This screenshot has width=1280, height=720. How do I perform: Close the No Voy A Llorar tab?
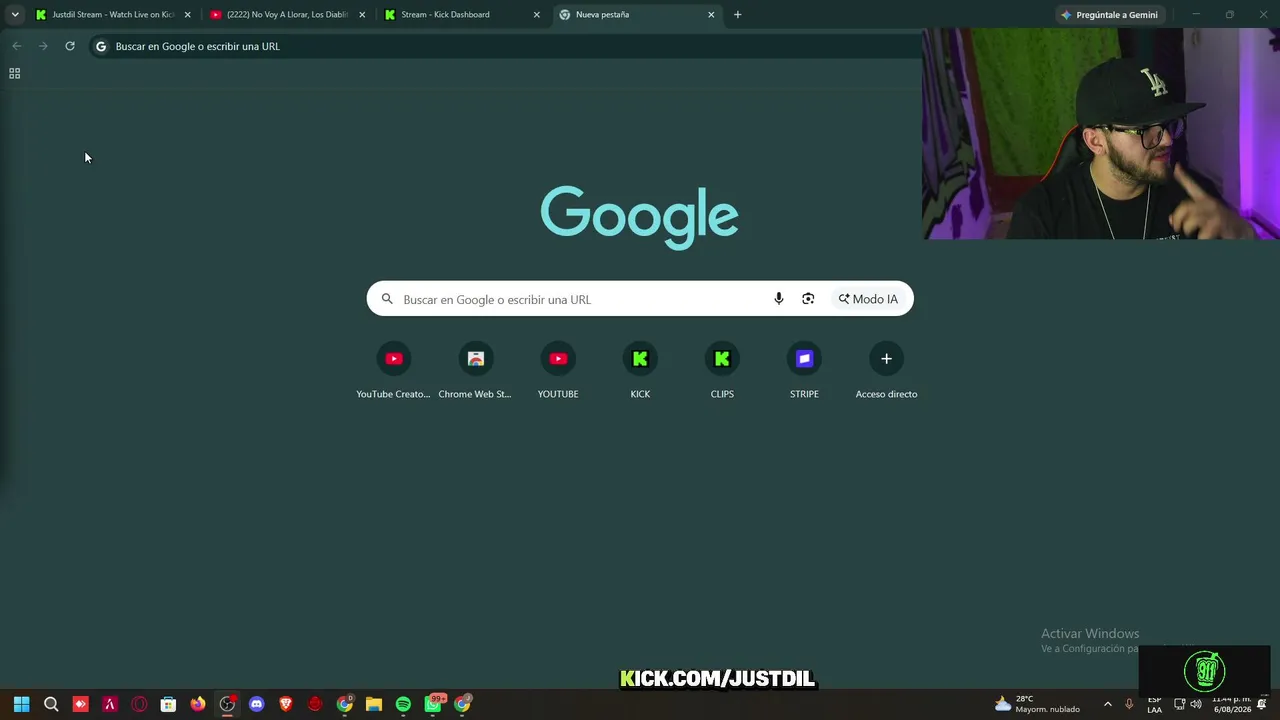[x=362, y=15]
